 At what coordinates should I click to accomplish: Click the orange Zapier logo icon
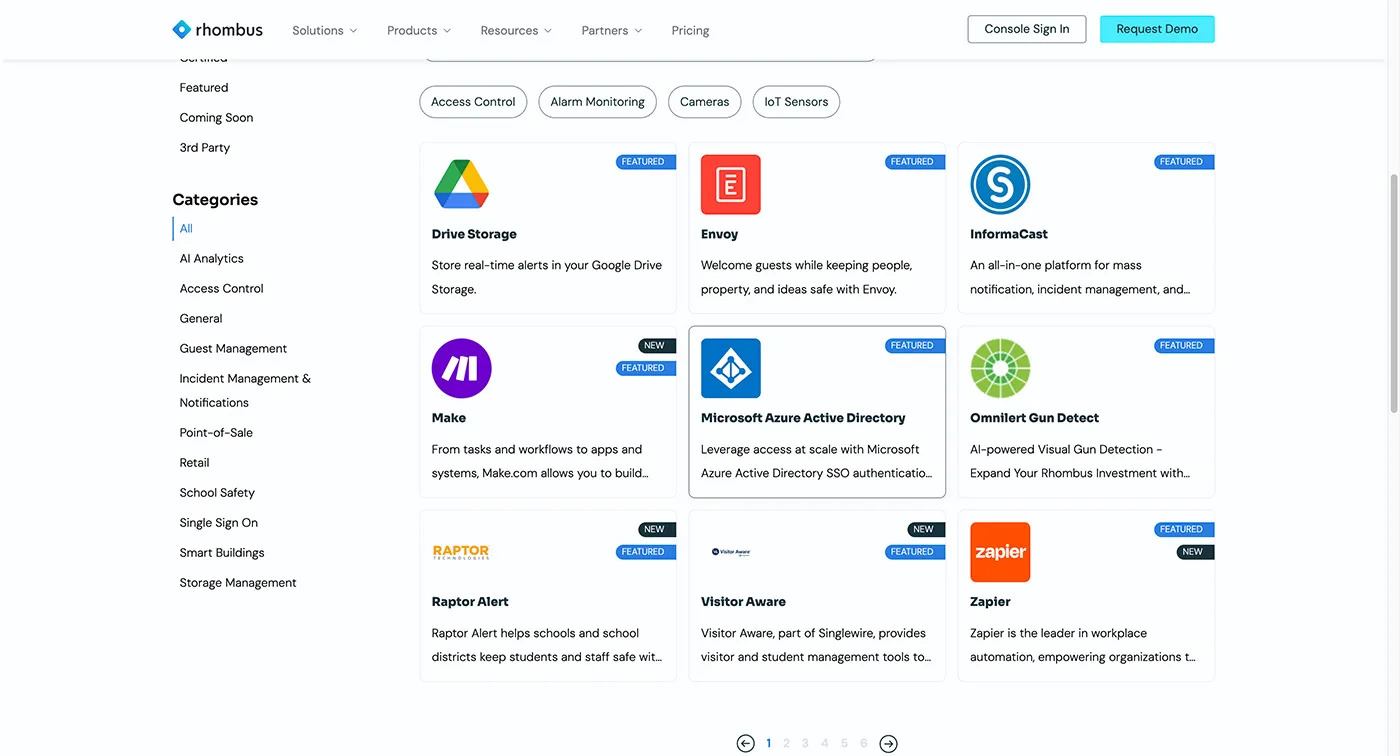[x=1000, y=552]
